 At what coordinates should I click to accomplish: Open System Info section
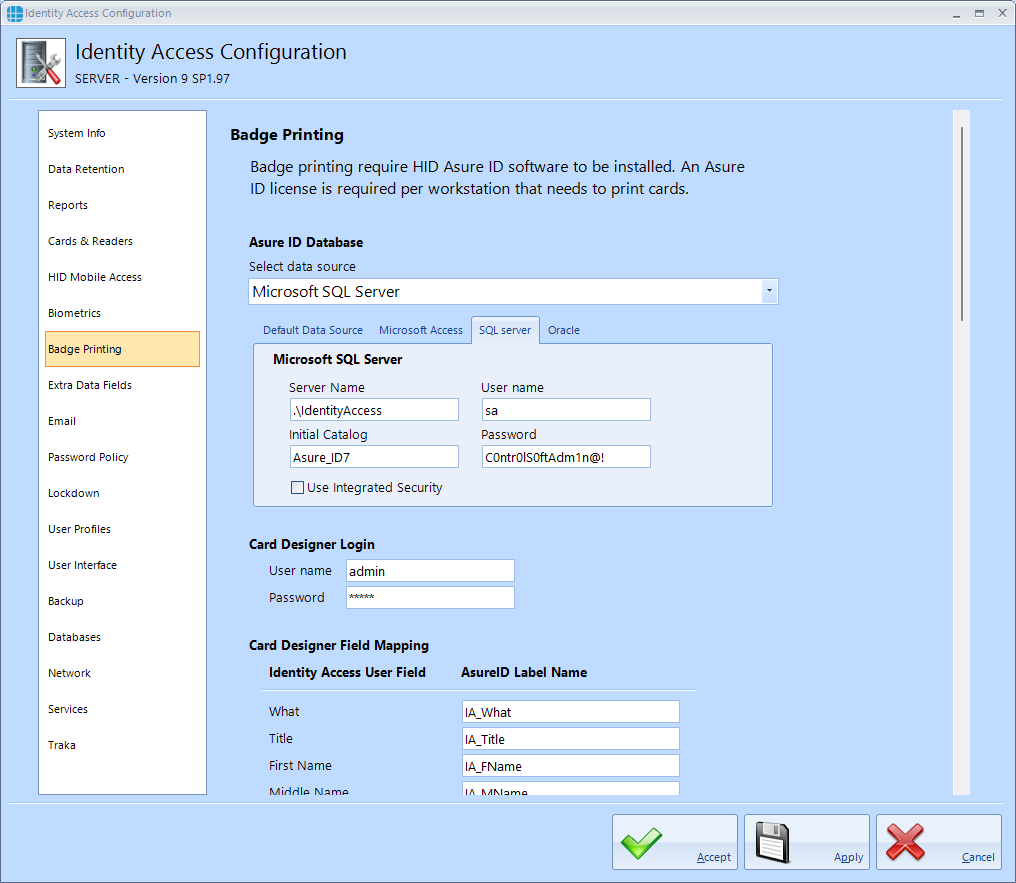point(122,133)
